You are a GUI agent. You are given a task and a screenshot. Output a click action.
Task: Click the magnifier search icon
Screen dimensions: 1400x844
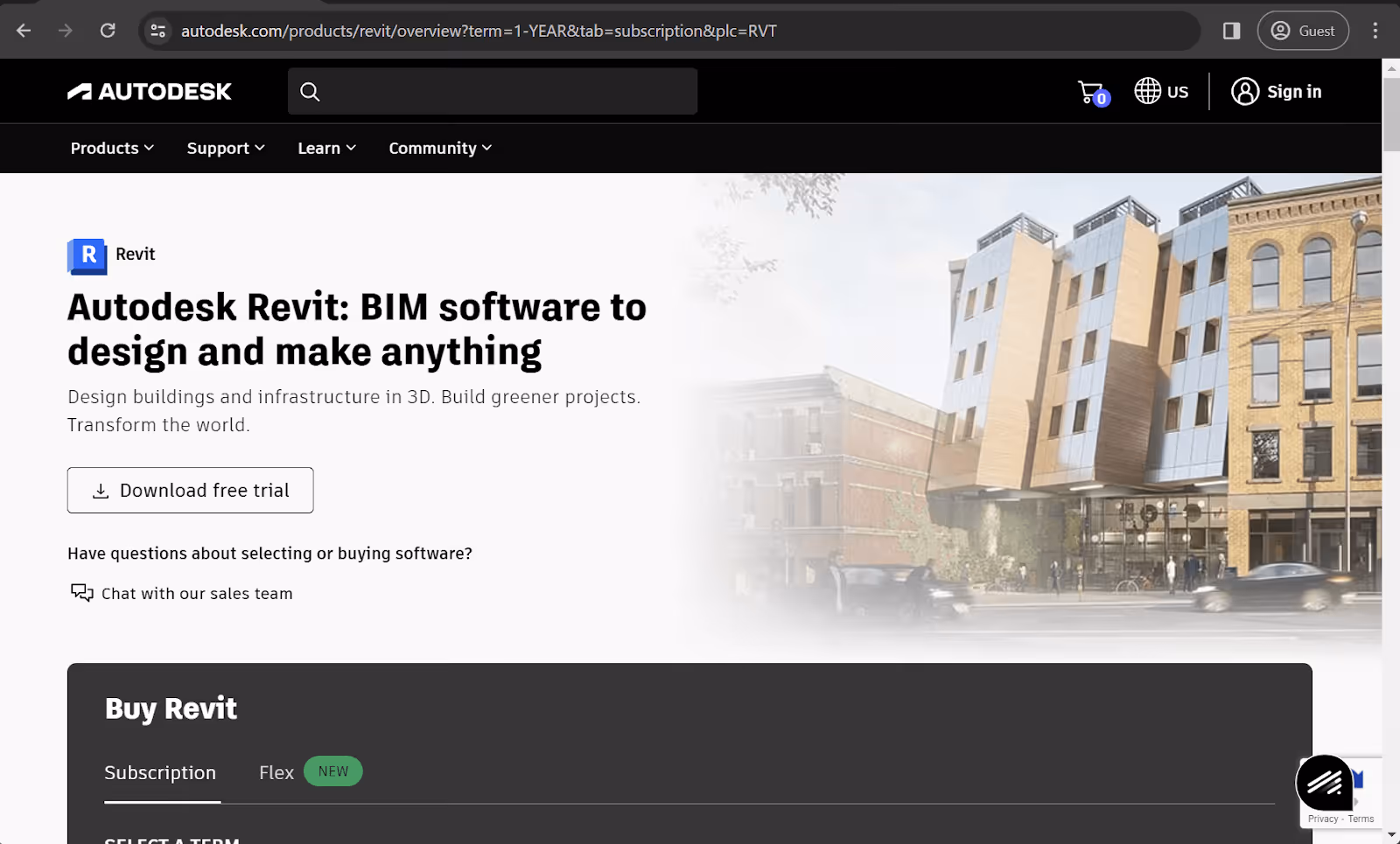pyautogui.click(x=310, y=91)
